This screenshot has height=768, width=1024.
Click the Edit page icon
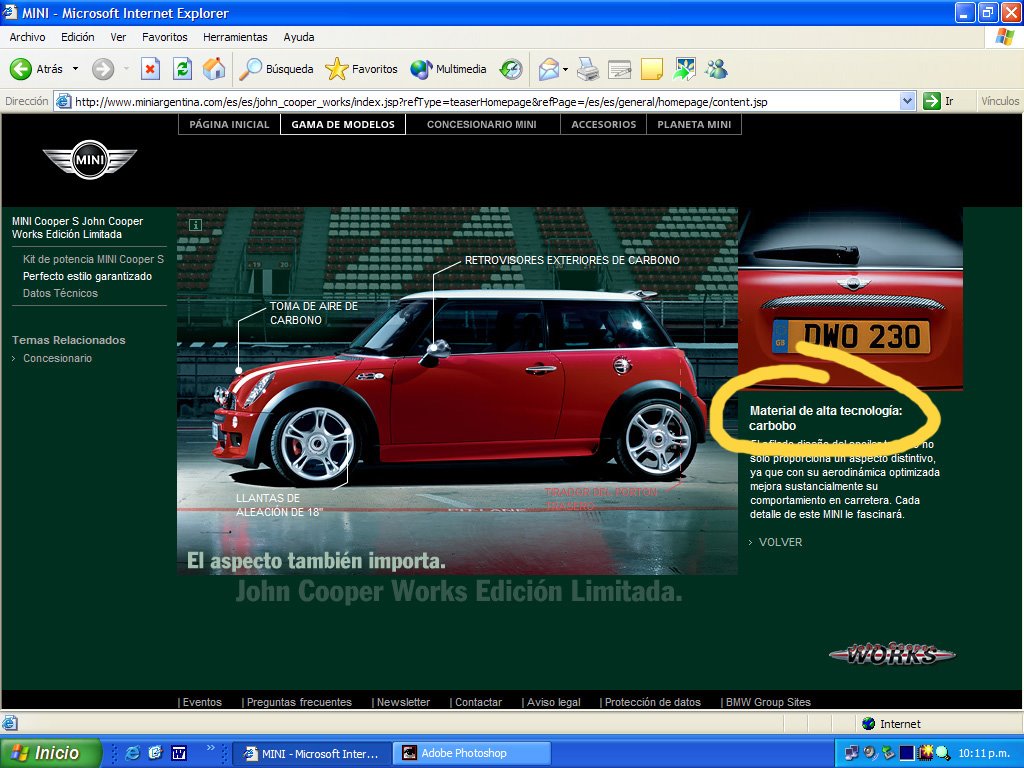pyautogui.click(x=619, y=69)
